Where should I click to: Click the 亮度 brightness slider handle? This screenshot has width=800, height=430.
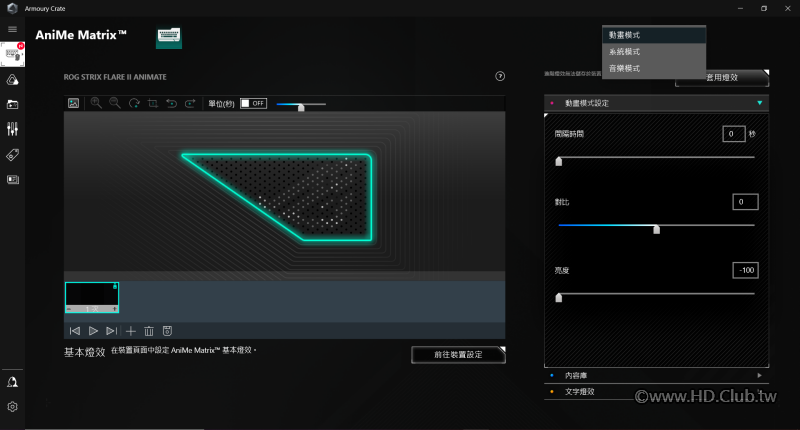click(x=559, y=297)
